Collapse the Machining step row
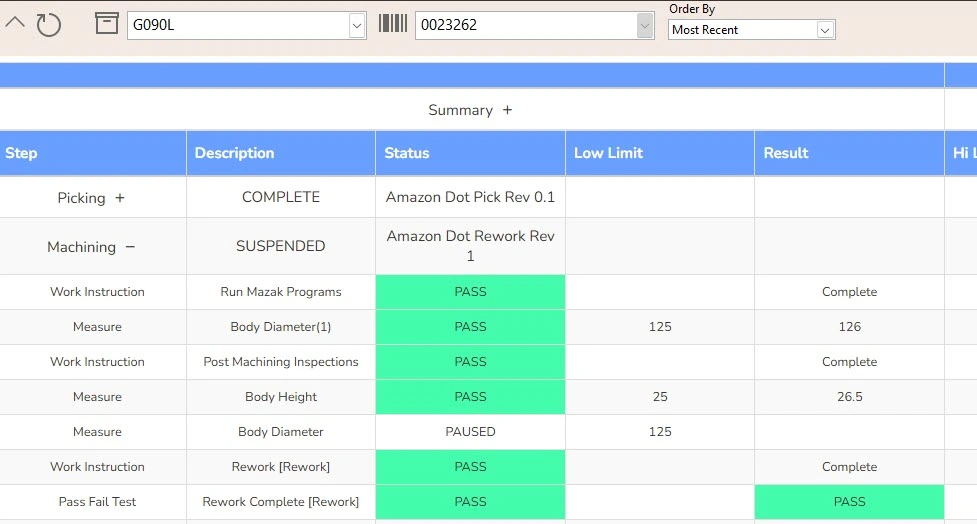The width and height of the screenshot is (977, 524). 130,247
